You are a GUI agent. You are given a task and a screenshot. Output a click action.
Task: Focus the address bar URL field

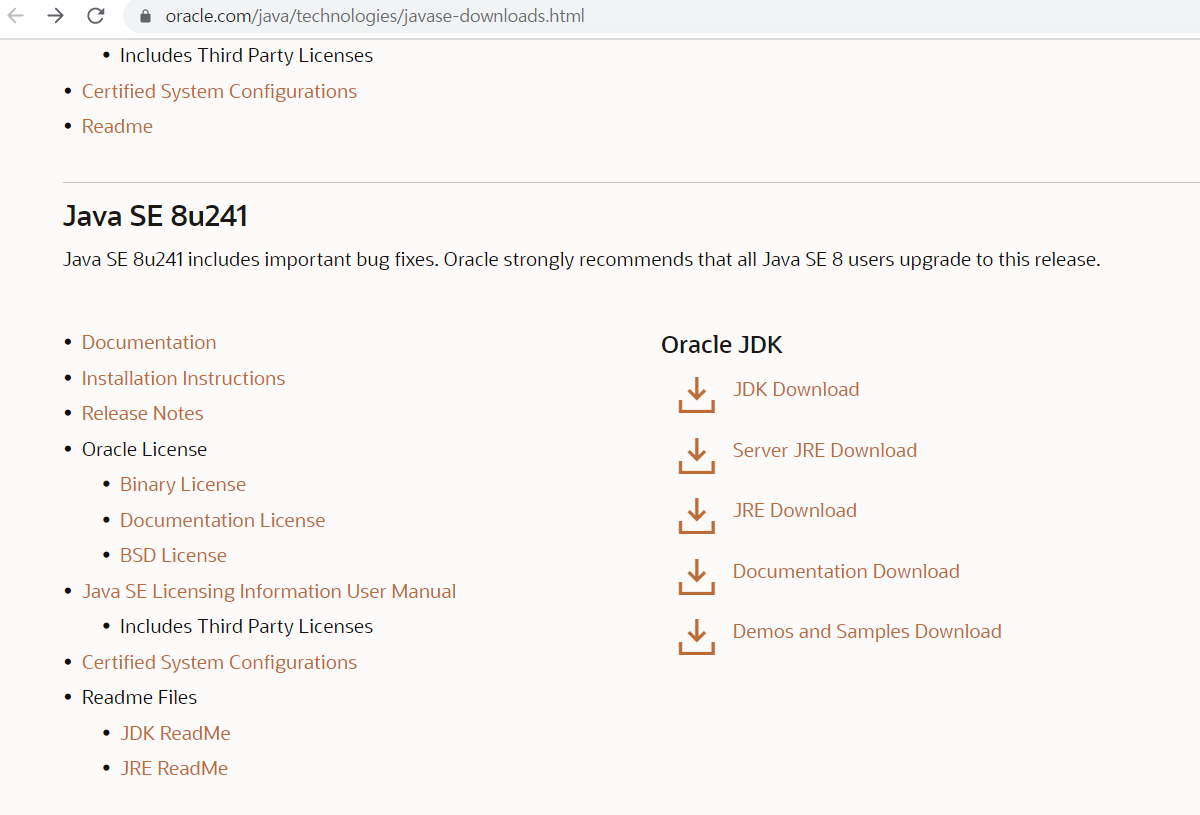pyautogui.click(x=660, y=16)
